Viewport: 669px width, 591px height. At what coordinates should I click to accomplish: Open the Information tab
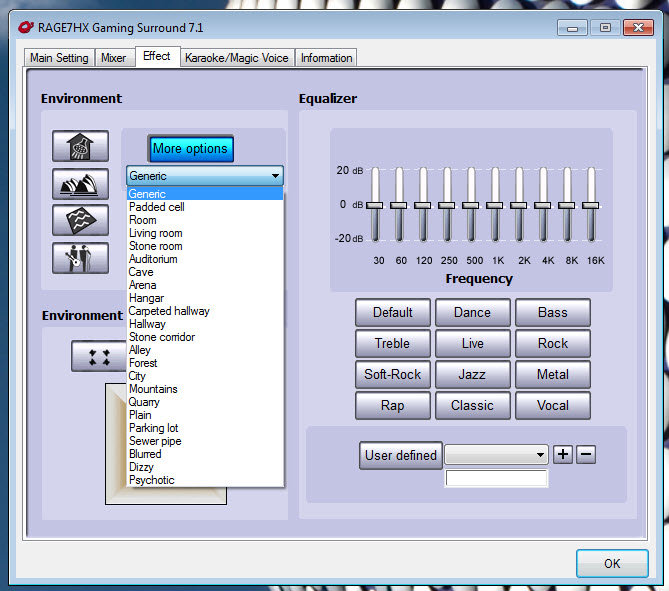(x=326, y=58)
